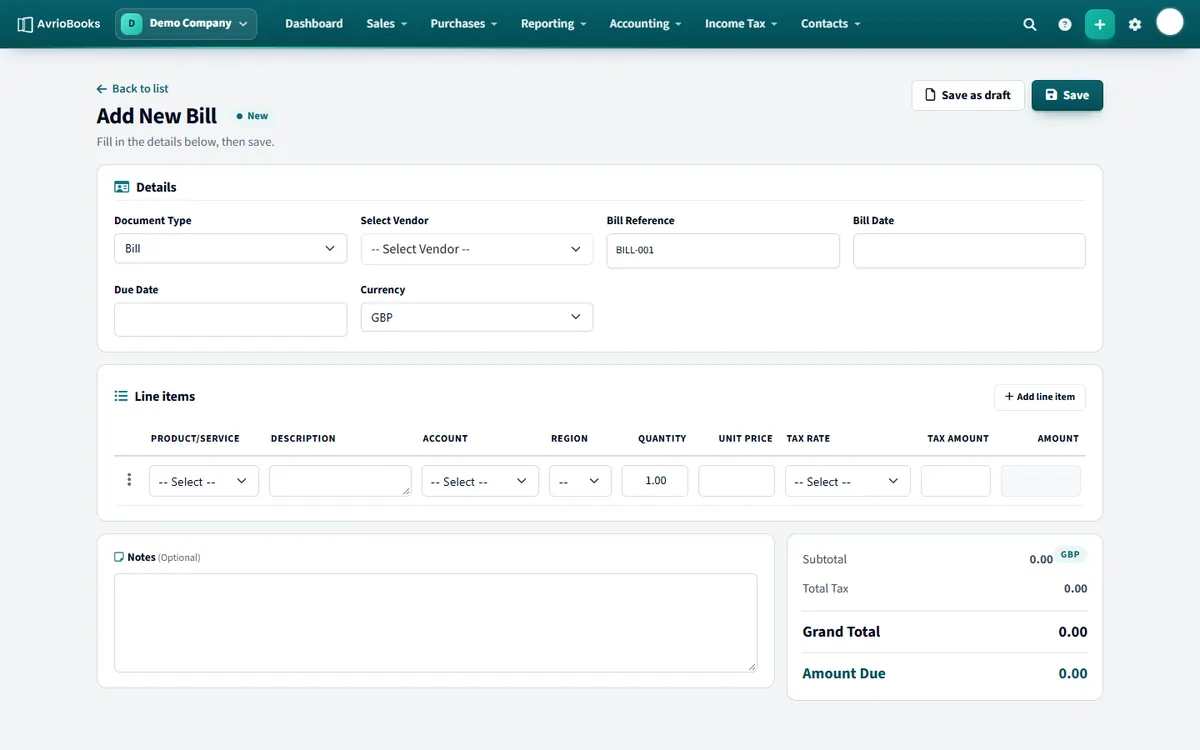Open the Accounting menu
The width and height of the screenshot is (1200, 750).
645,24
